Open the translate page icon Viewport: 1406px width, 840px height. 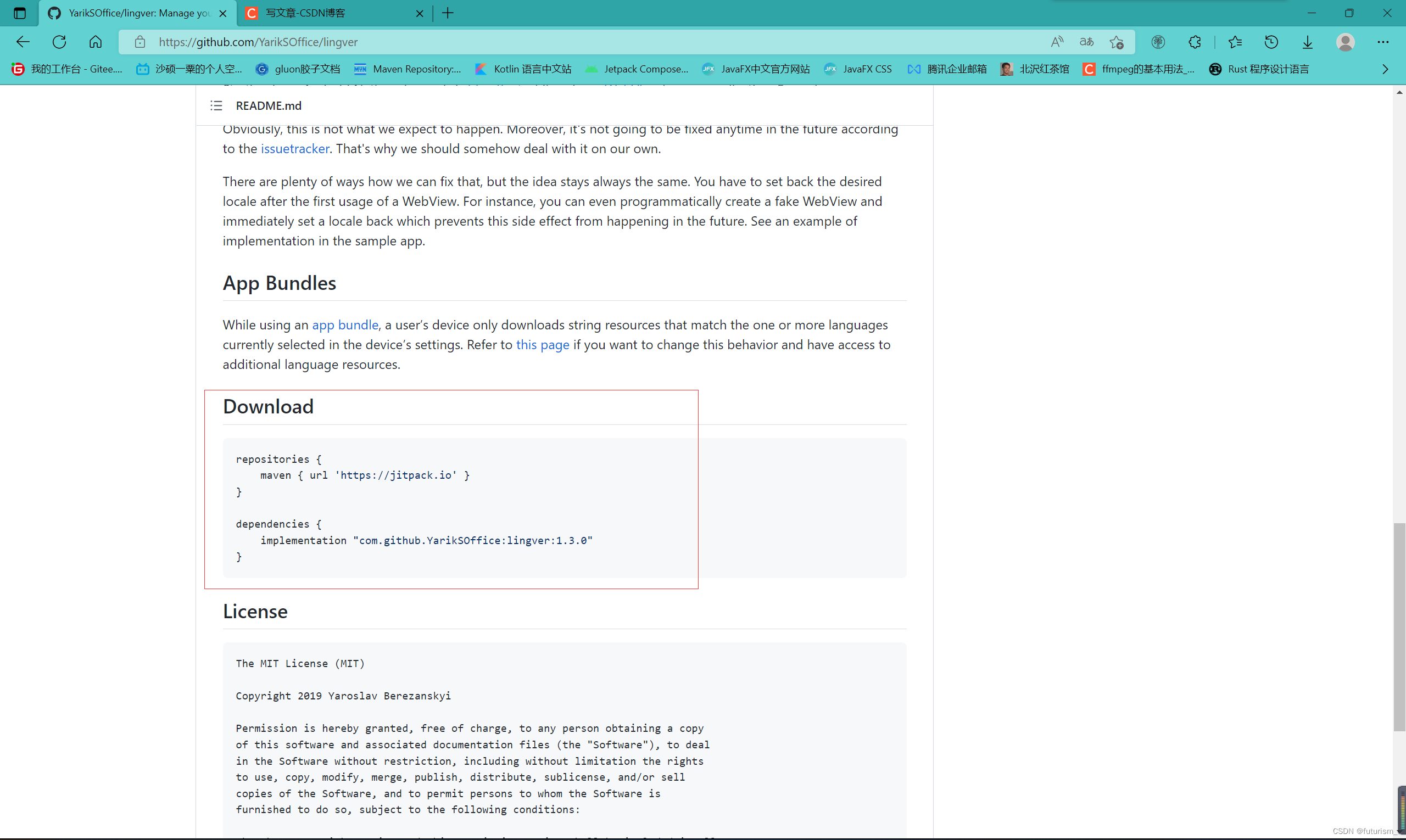tap(1086, 42)
